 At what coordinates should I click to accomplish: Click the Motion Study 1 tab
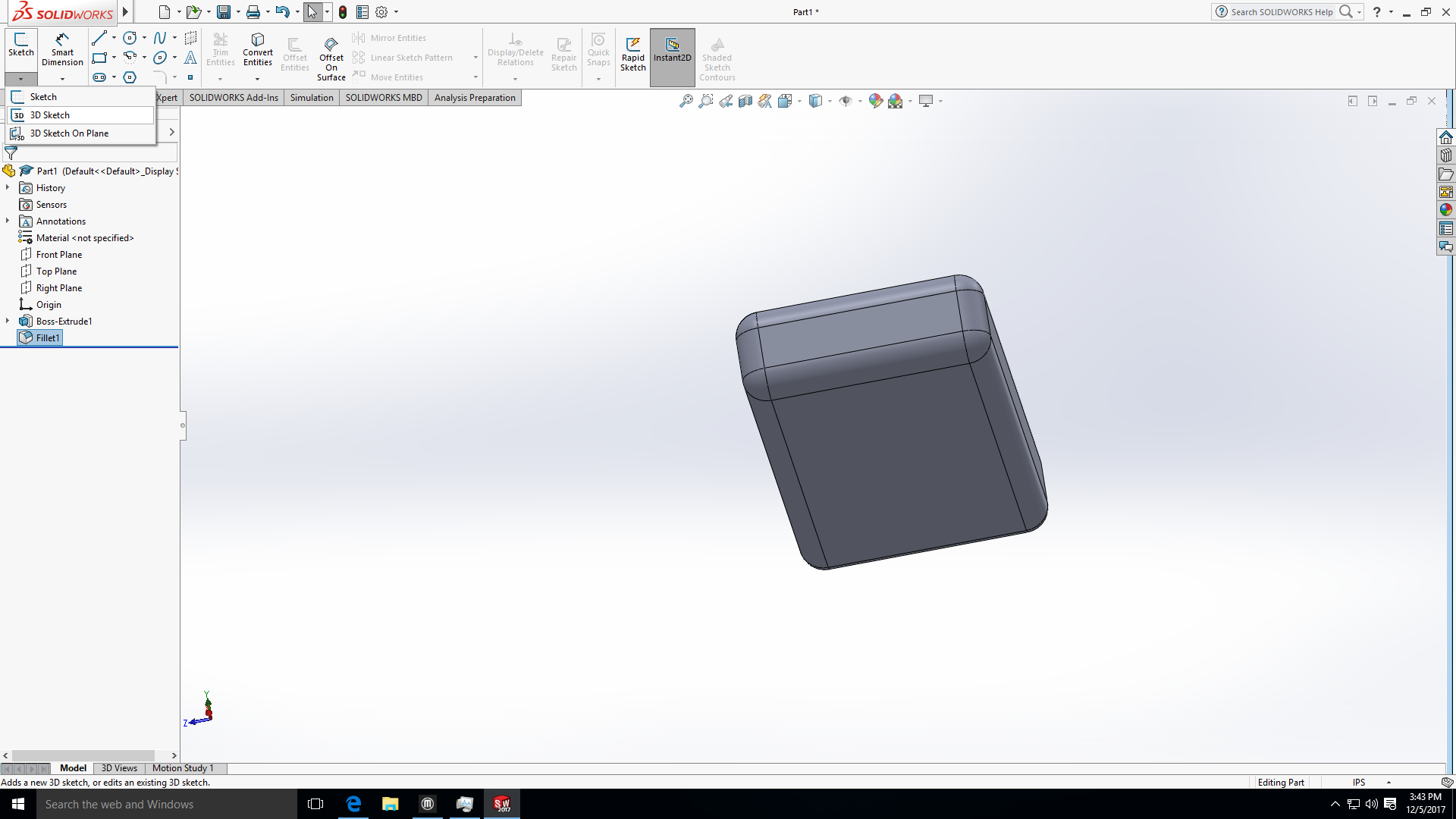coord(182,768)
